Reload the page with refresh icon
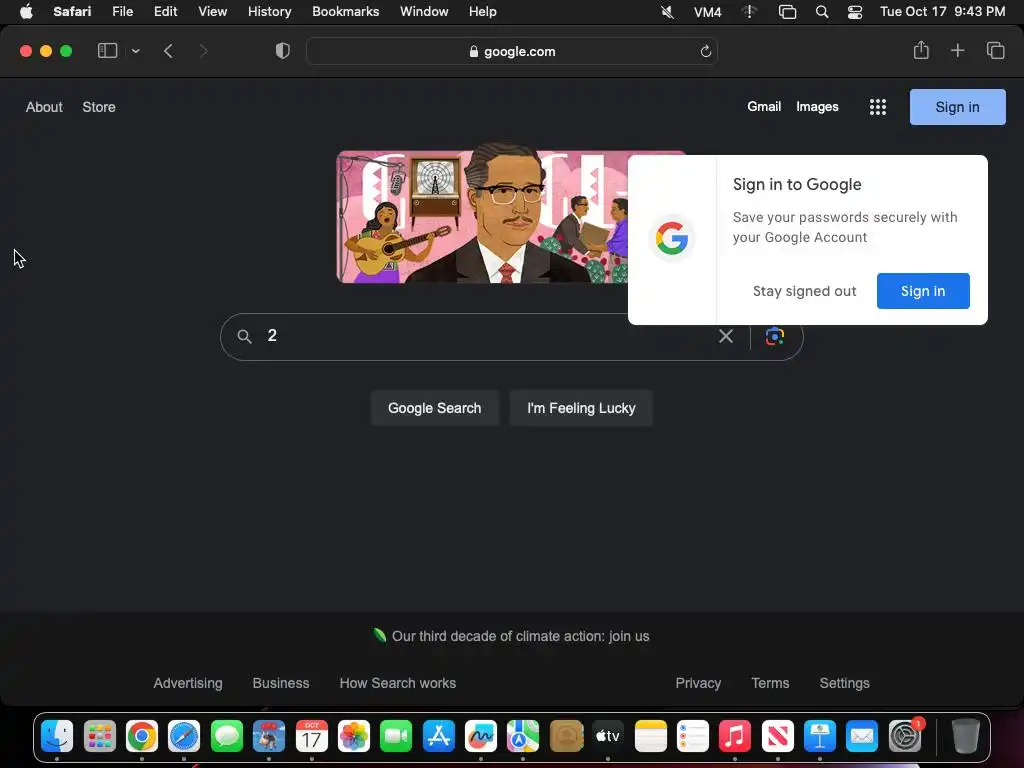Screen dimensions: 1024x768 [x=705, y=51]
